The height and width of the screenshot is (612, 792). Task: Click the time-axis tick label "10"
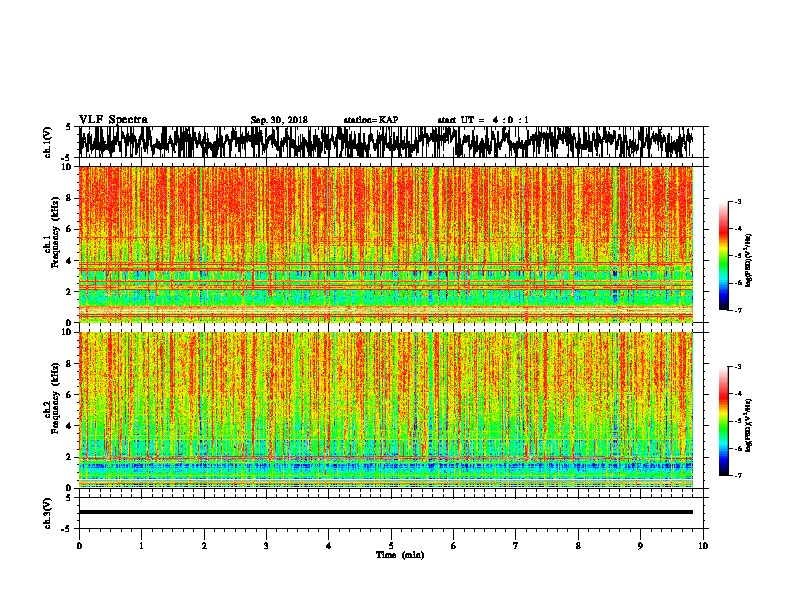click(703, 546)
